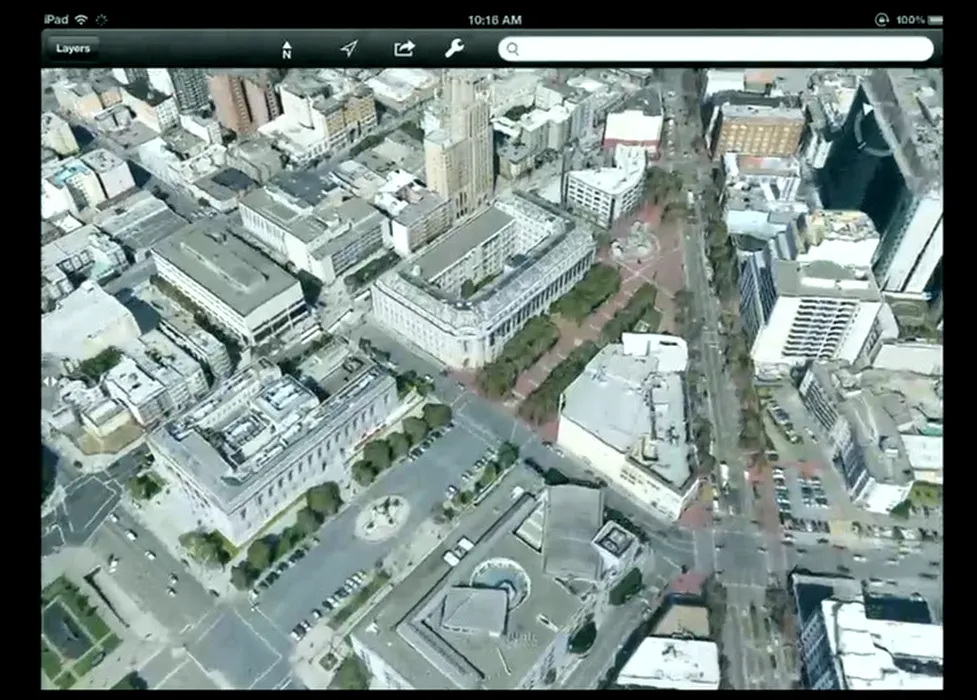This screenshot has height=700, width=977.
Task: Open settings with the wrench icon
Action: pyautogui.click(x=454, y=48)
